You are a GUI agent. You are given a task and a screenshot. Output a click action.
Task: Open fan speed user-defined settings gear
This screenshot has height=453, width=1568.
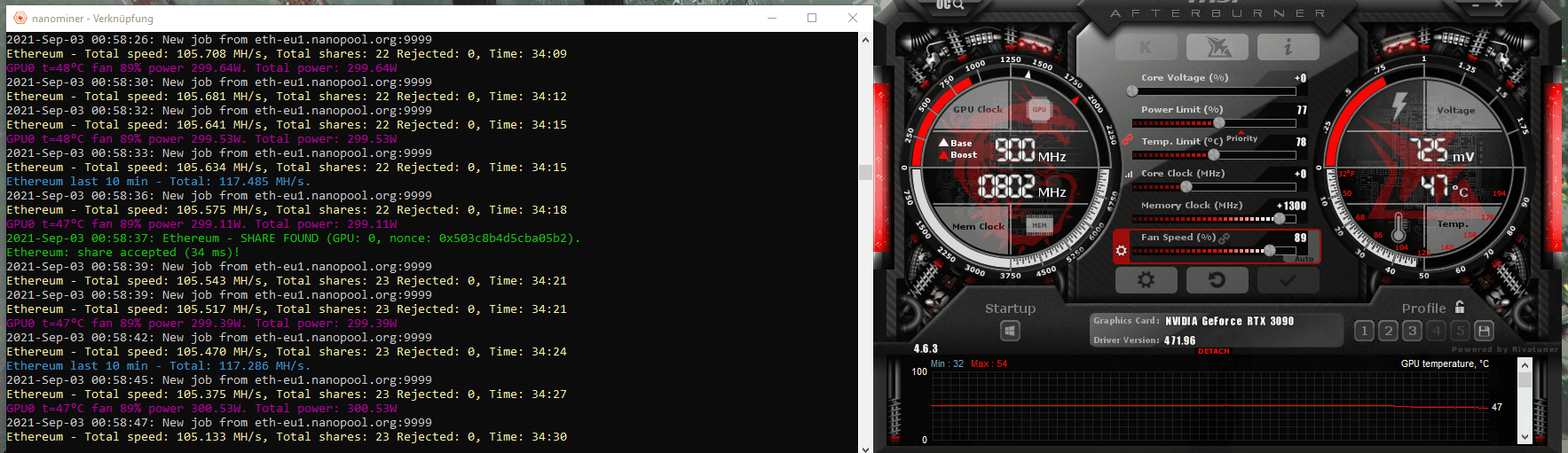tap(1121, 251)
